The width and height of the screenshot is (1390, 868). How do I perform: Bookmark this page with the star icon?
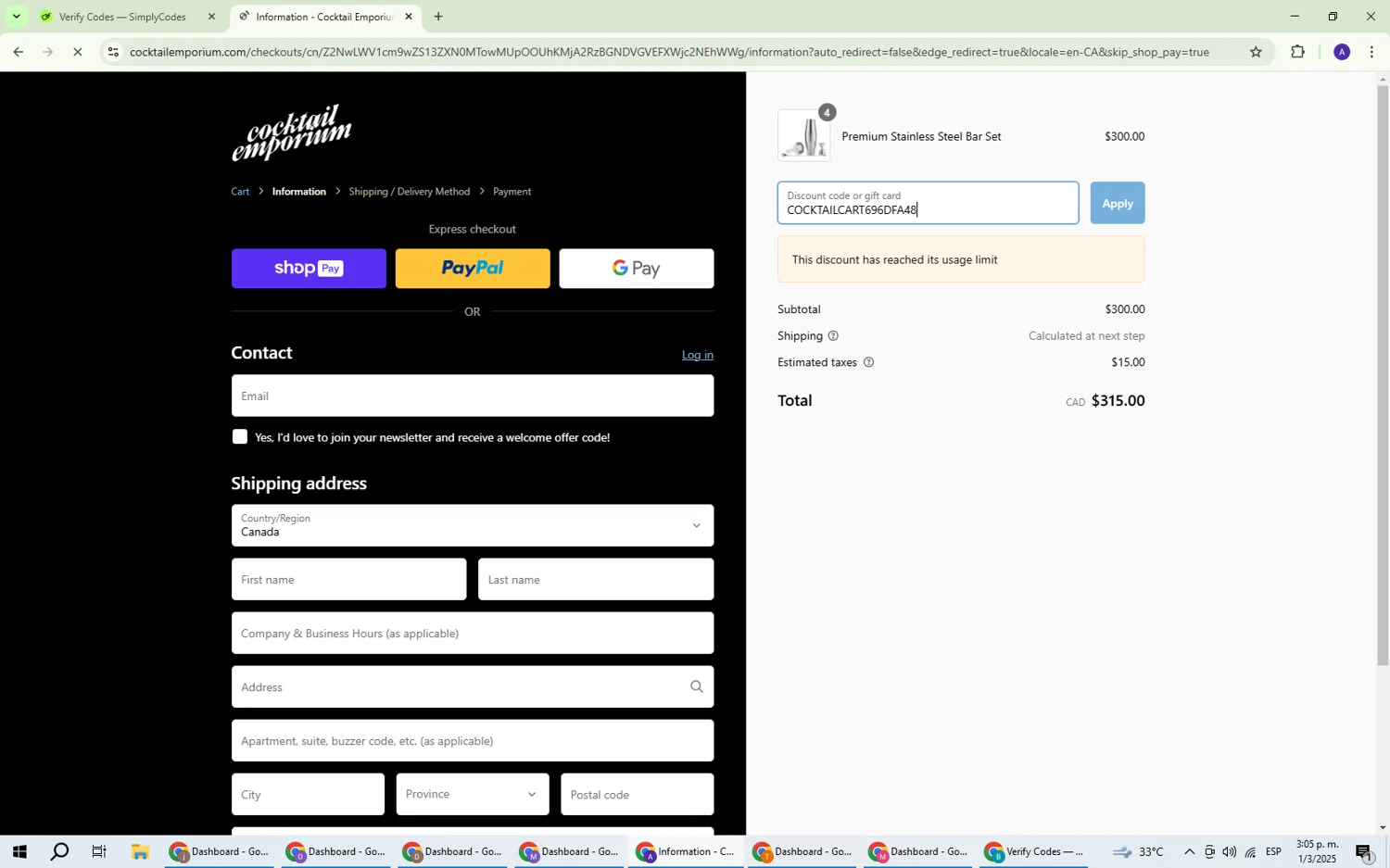coord(1256,52)
